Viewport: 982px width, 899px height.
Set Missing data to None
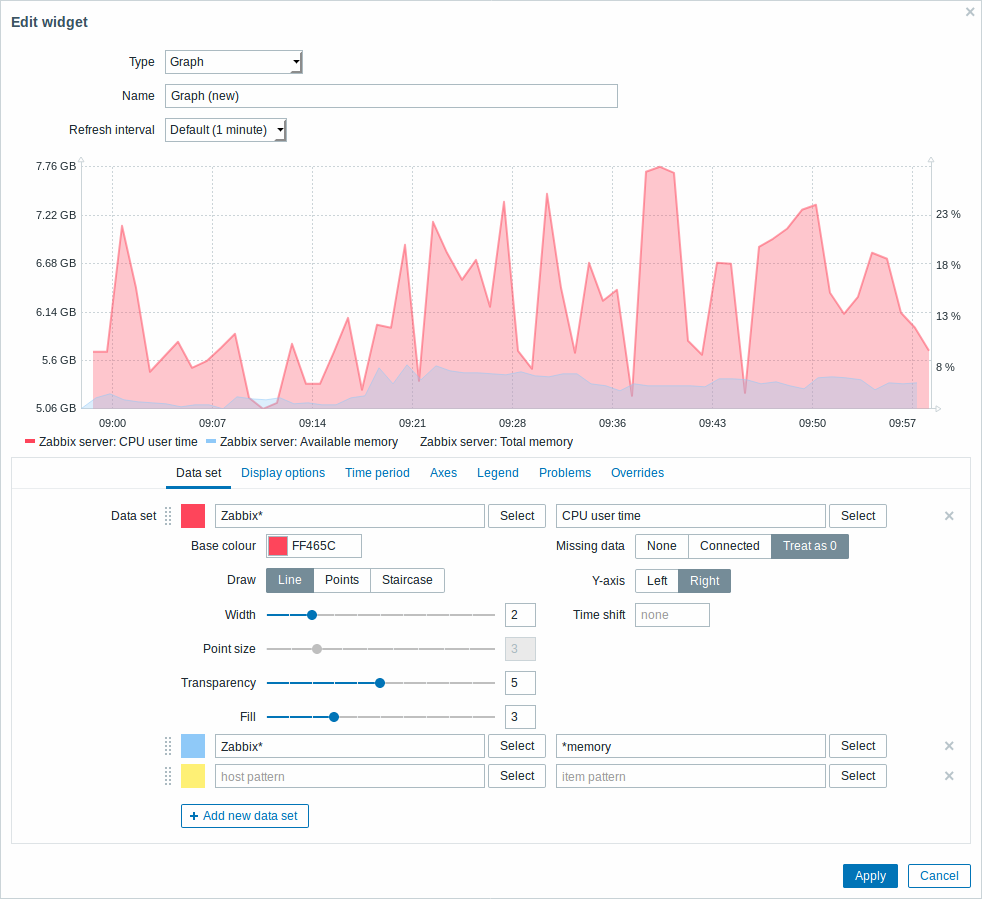(661, 546)
